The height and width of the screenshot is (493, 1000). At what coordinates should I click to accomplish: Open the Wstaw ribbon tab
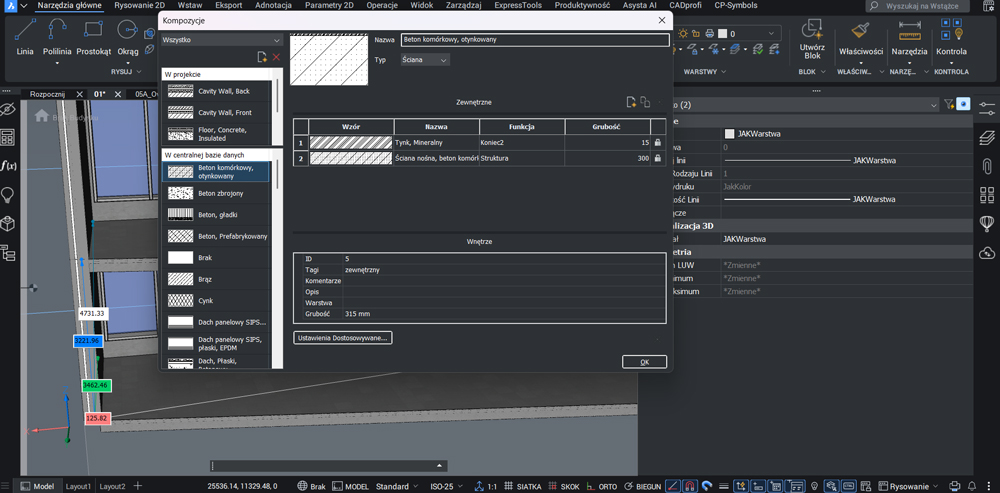pyautogui.click(x=190, y=5)
